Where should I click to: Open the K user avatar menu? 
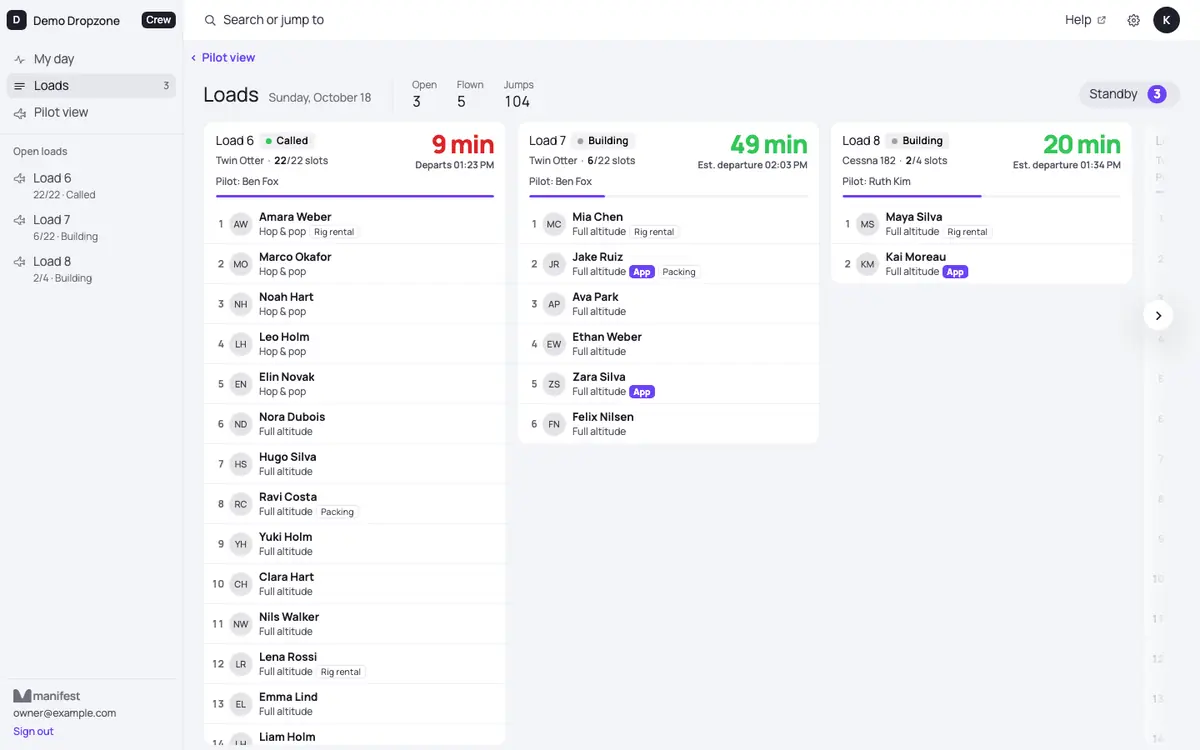(1166, 20)
